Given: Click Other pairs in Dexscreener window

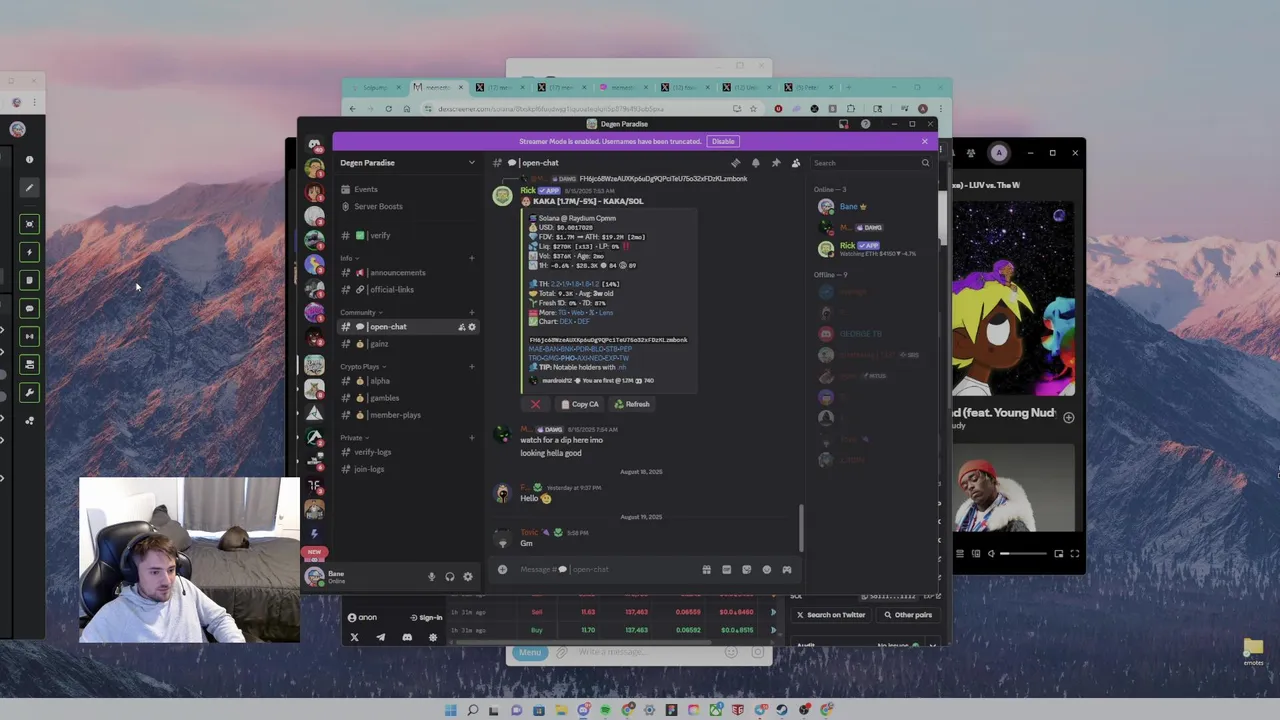Looking at the screenshot, I should coord(907,615).
